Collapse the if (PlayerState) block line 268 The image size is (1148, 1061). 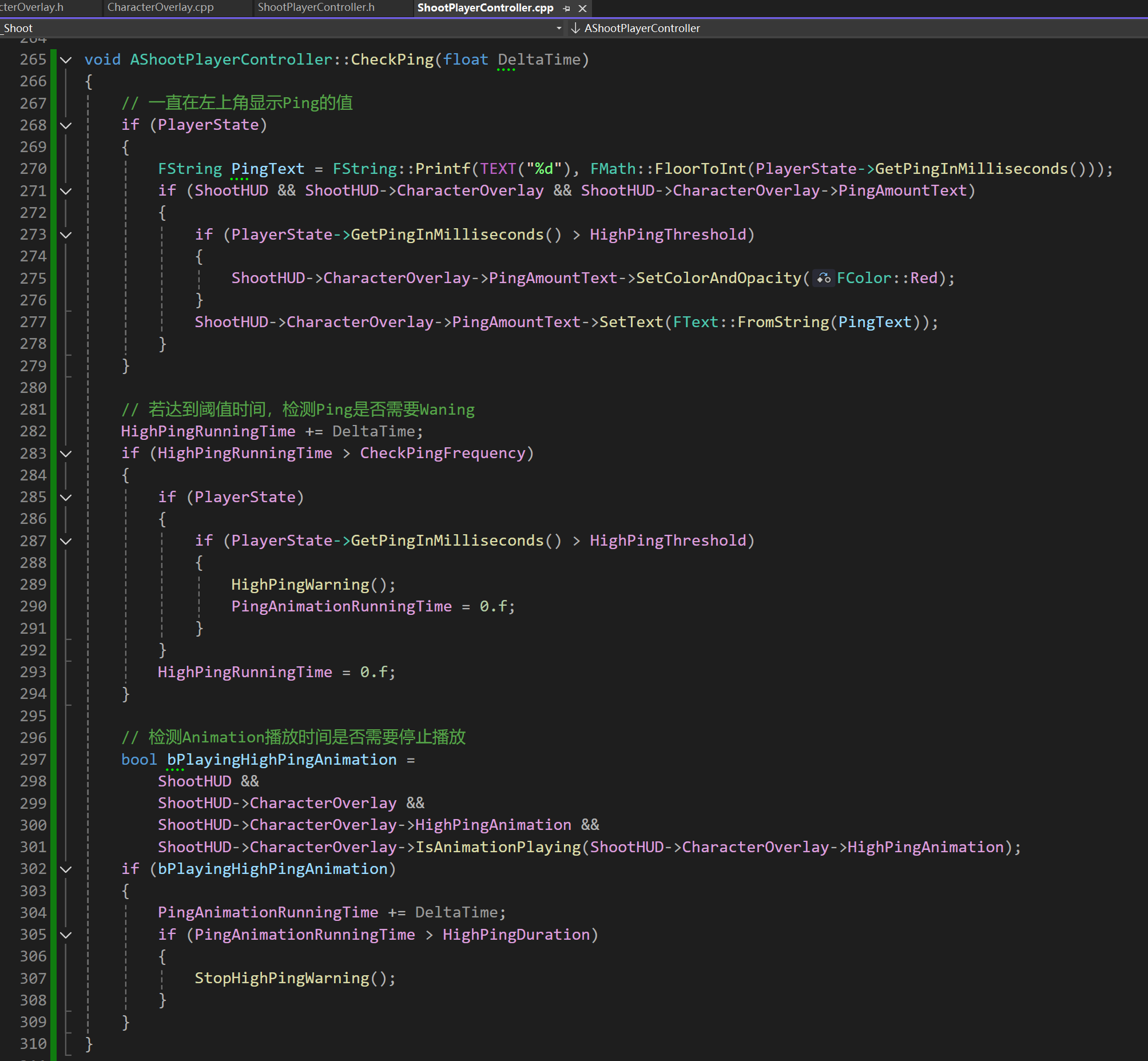(x=66, y=125)
